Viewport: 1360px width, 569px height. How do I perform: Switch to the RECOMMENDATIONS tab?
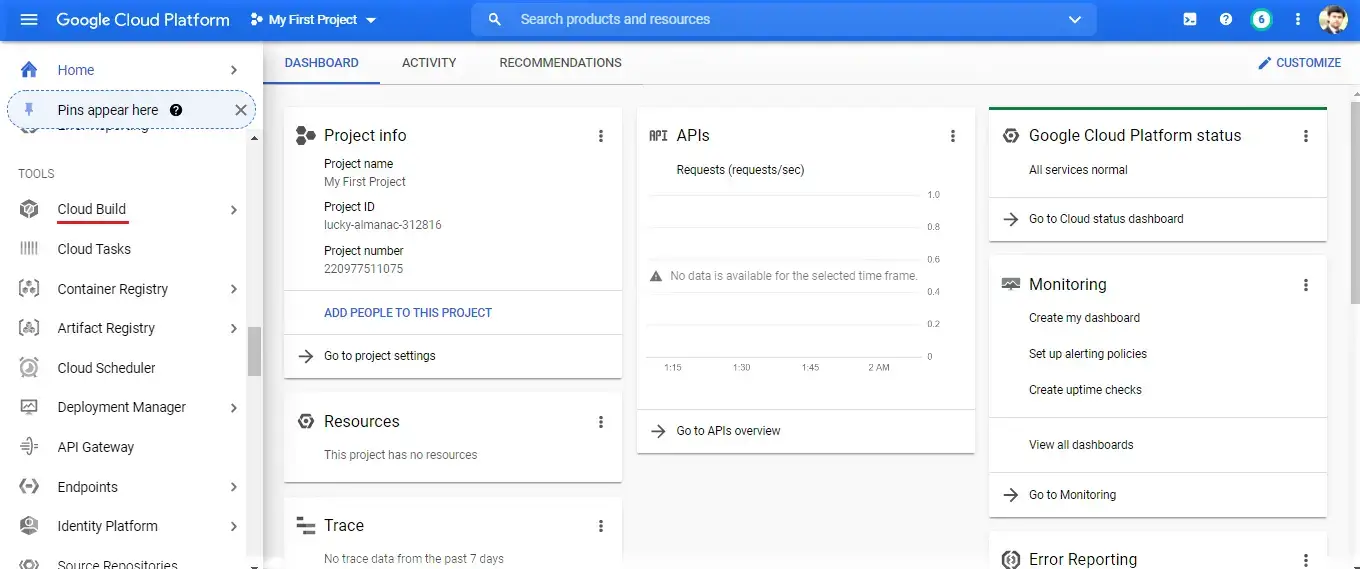click(560, 62)
